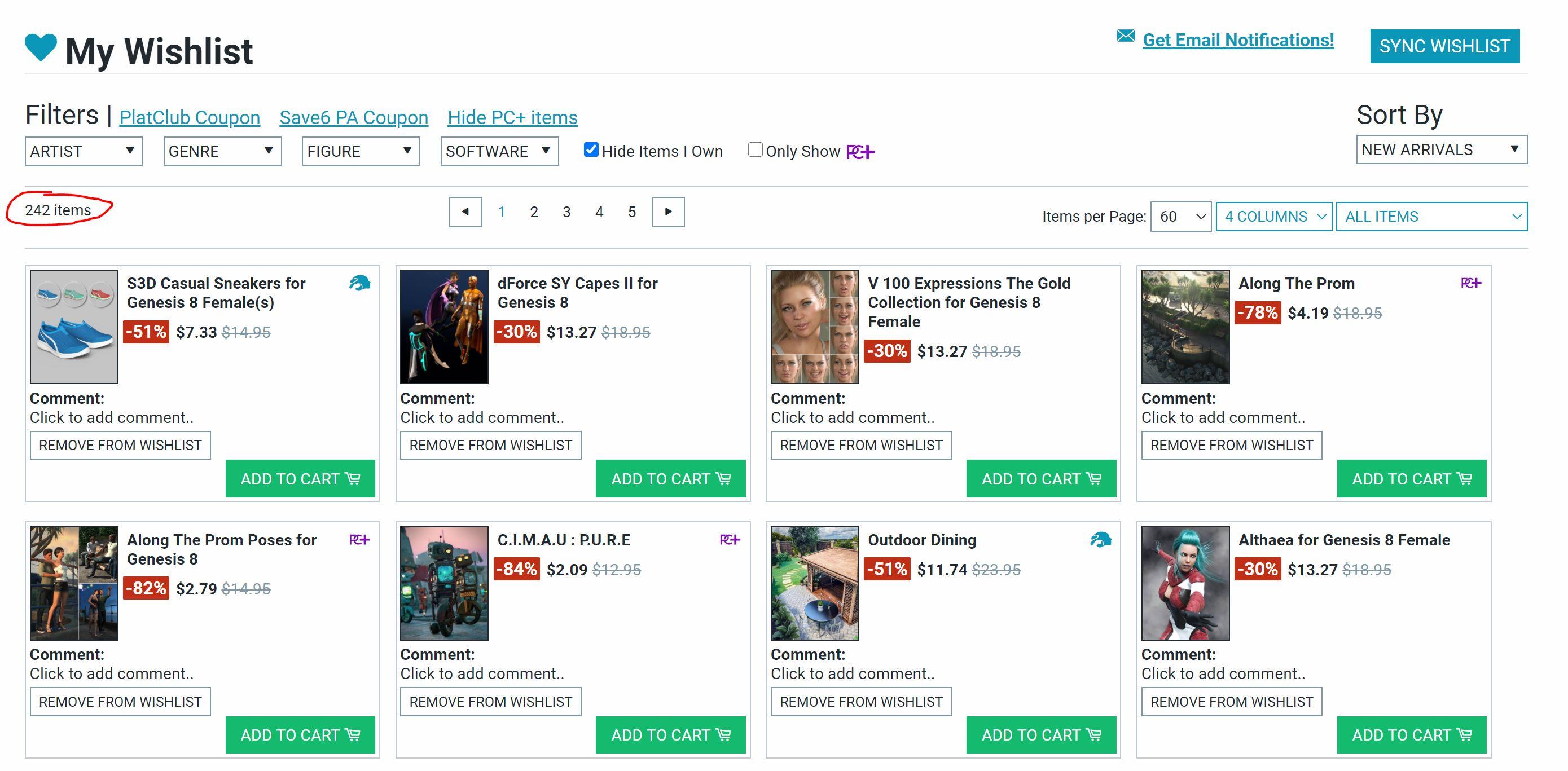
Task: Expand the NEW ARRIVALS sort dropdown
Action: point(1441,149)
